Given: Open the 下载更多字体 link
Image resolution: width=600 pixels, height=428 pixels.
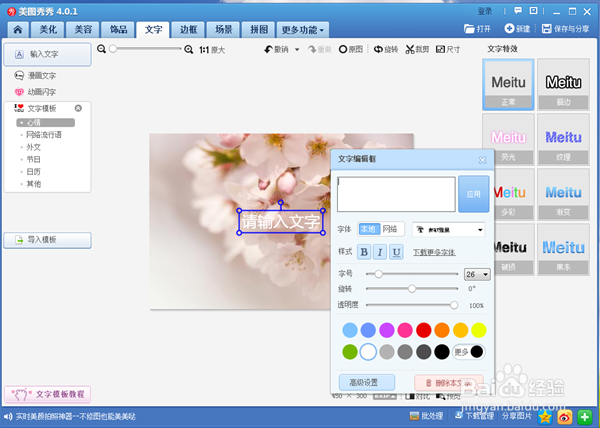Looking at the screenshot, I should click(x=434, y=252).
